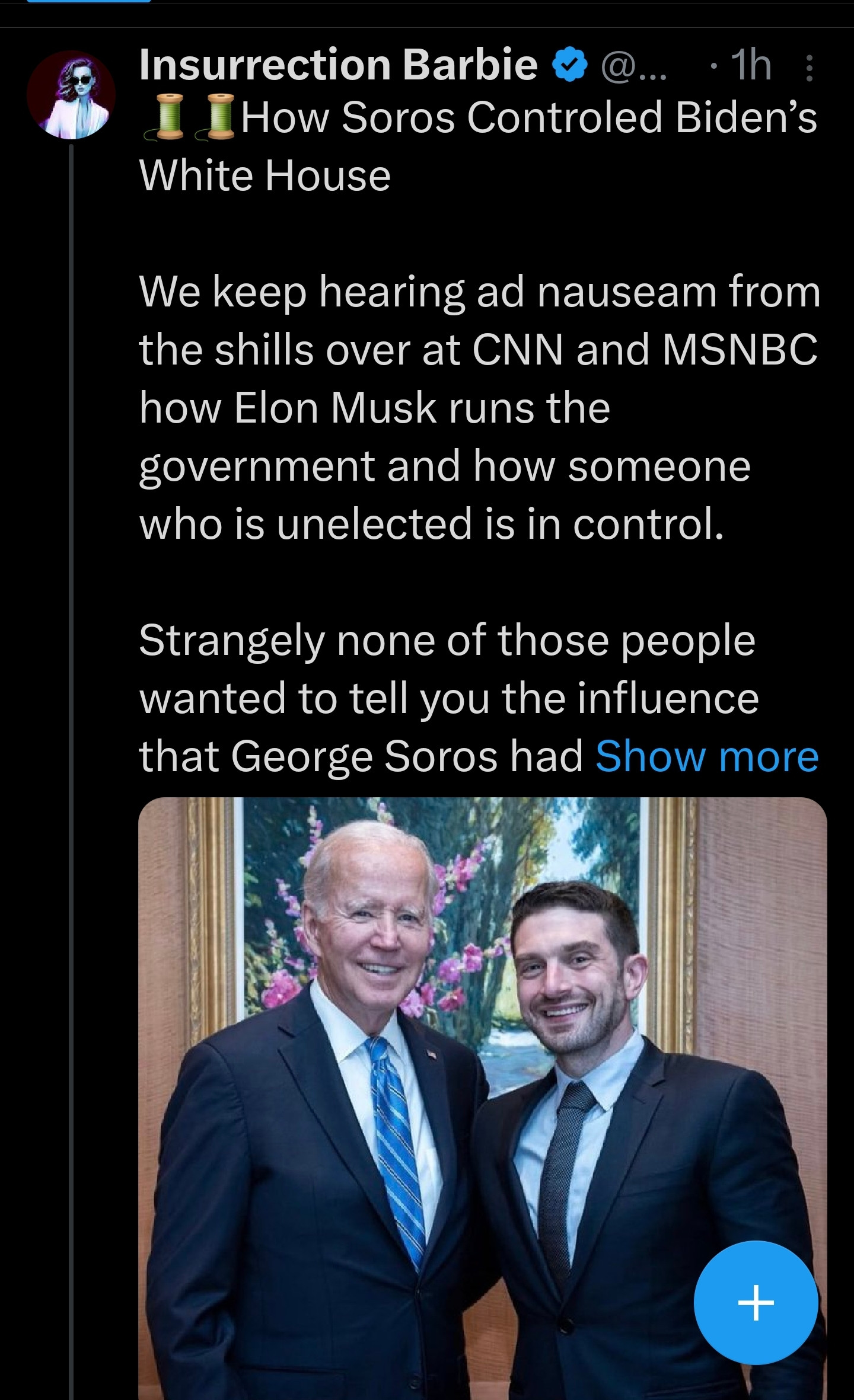Tap the gray vertical thread connector line
This screenshot has width=854, height=1400.
click(71, 771)
